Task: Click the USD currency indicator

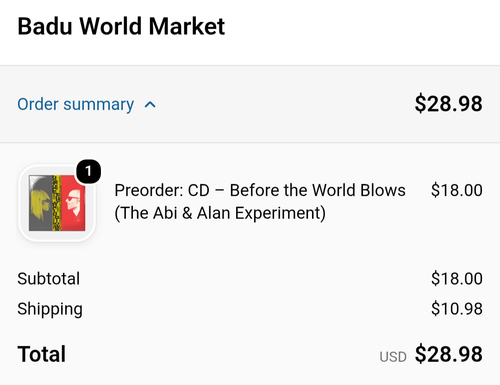Action: (393, 357)
